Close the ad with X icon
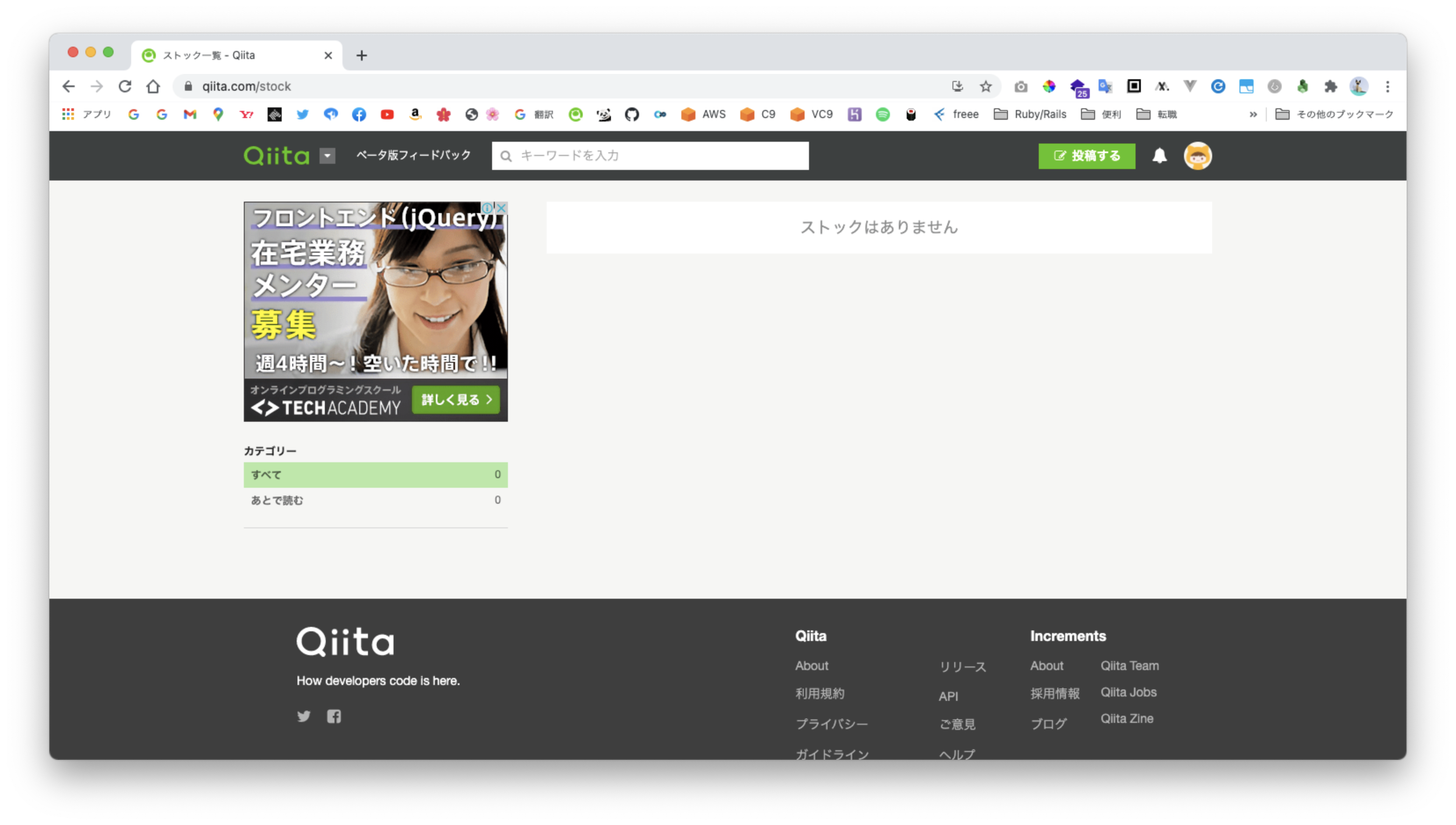Screen dimensions: 1456x825 (x=501, y=208)
